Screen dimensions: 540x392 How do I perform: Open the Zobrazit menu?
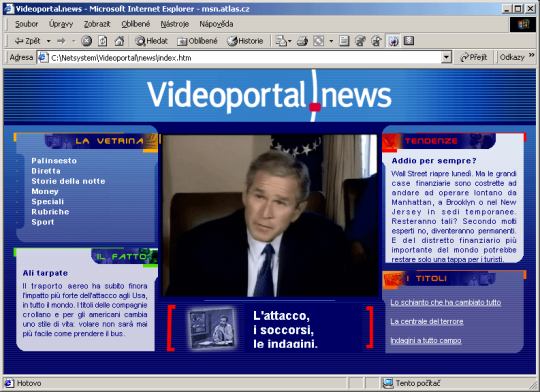97,24
